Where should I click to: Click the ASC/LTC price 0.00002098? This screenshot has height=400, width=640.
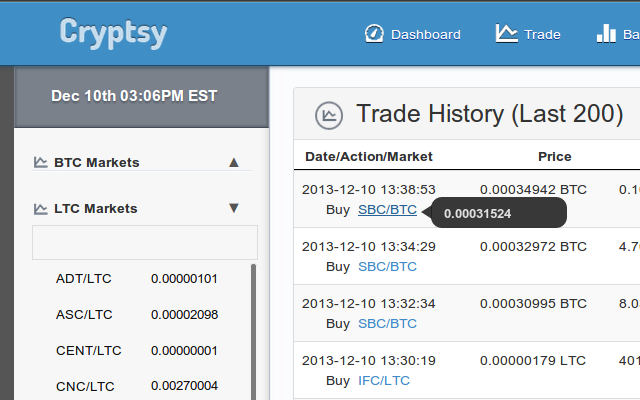[x=184, y=315]
